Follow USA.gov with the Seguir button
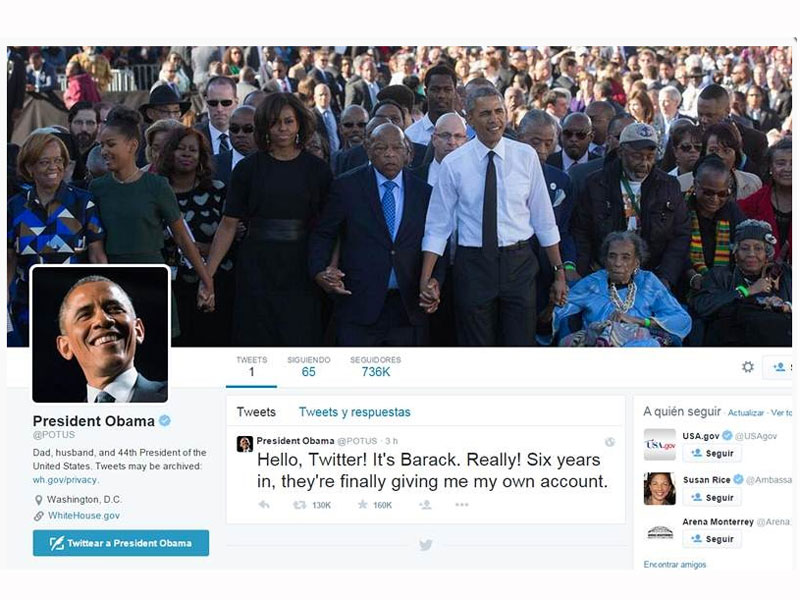 (x=712, y=453)
